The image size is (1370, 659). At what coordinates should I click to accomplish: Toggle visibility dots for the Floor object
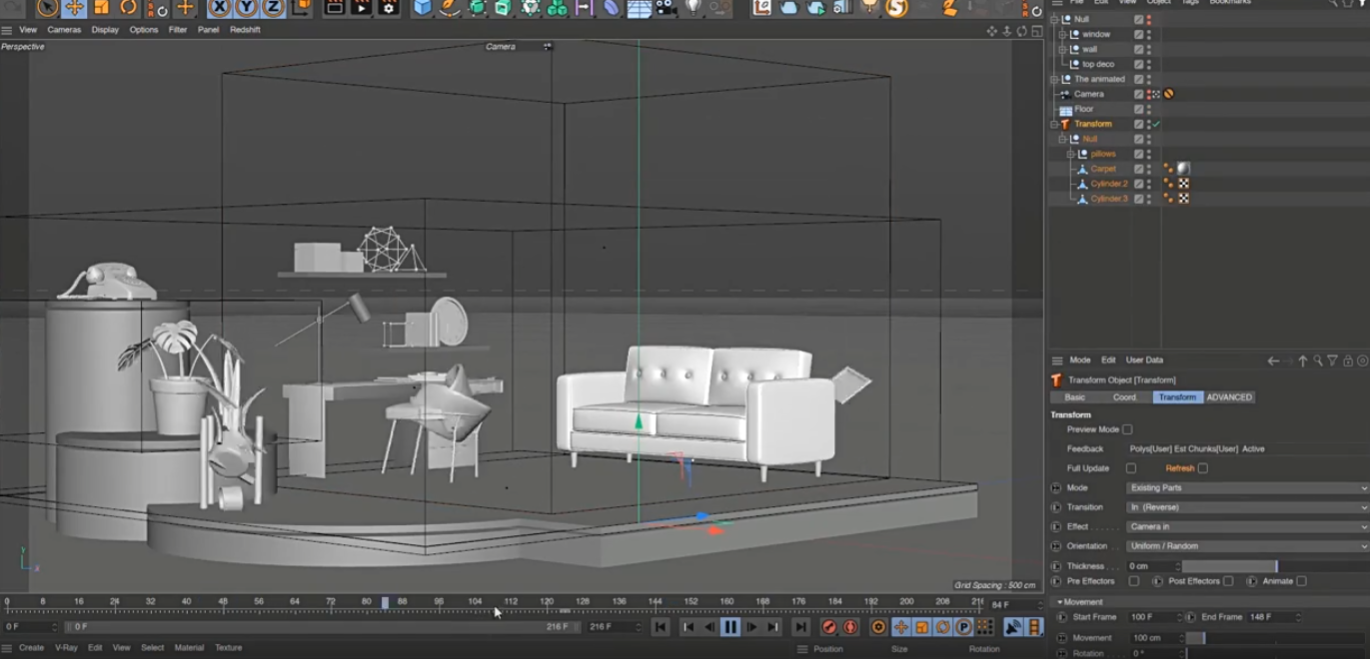[x=1149, y=109]
